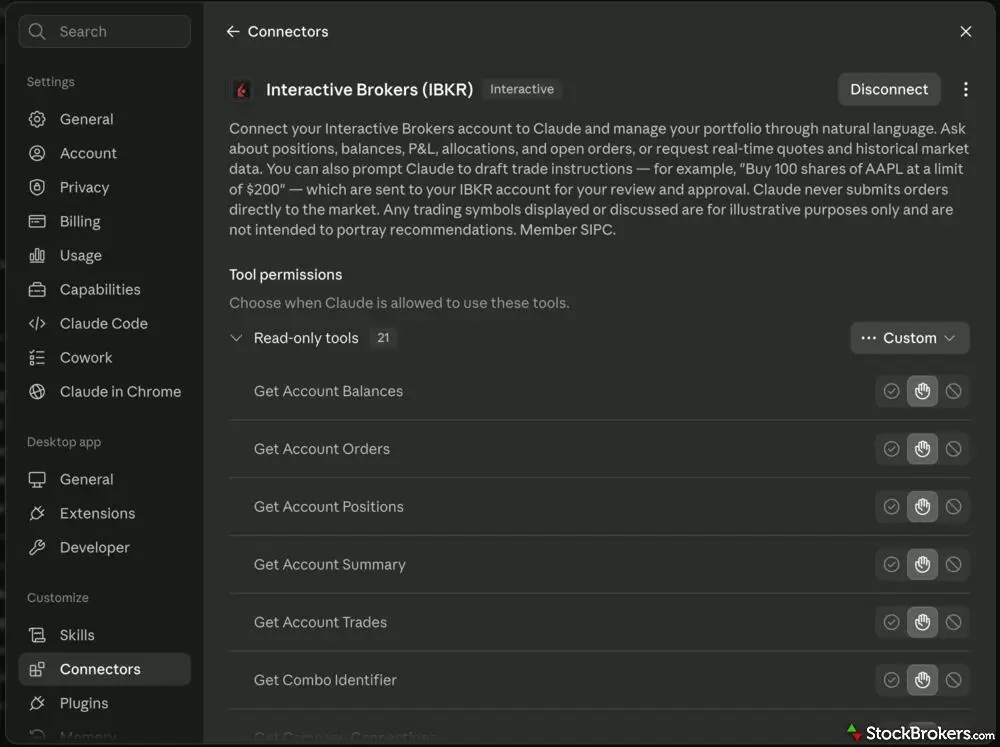Block the Get Account Orders tool
The image size is (1000, 747).
(x=953, y=449)
